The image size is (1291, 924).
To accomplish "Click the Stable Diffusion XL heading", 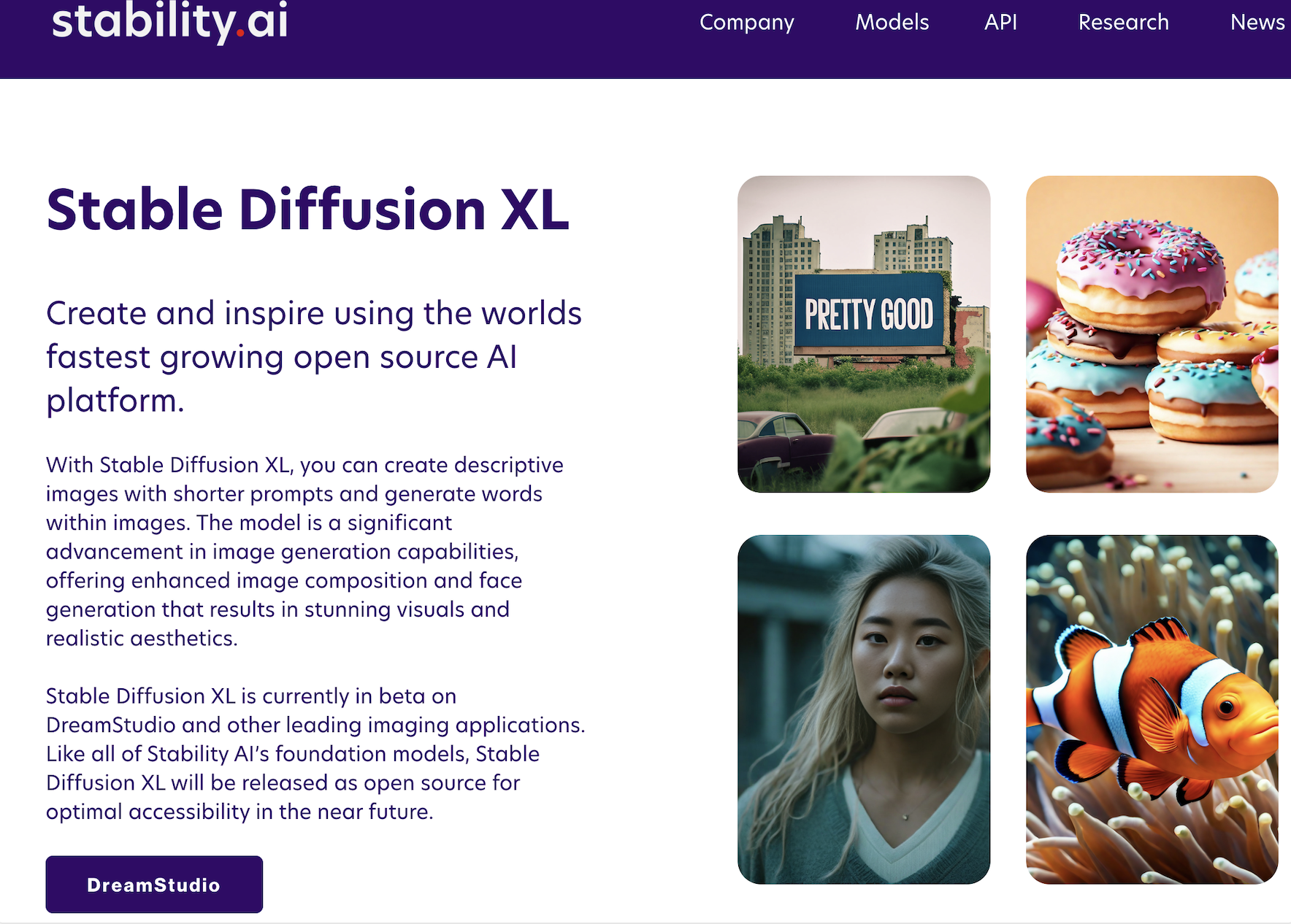I will [307, 210].
